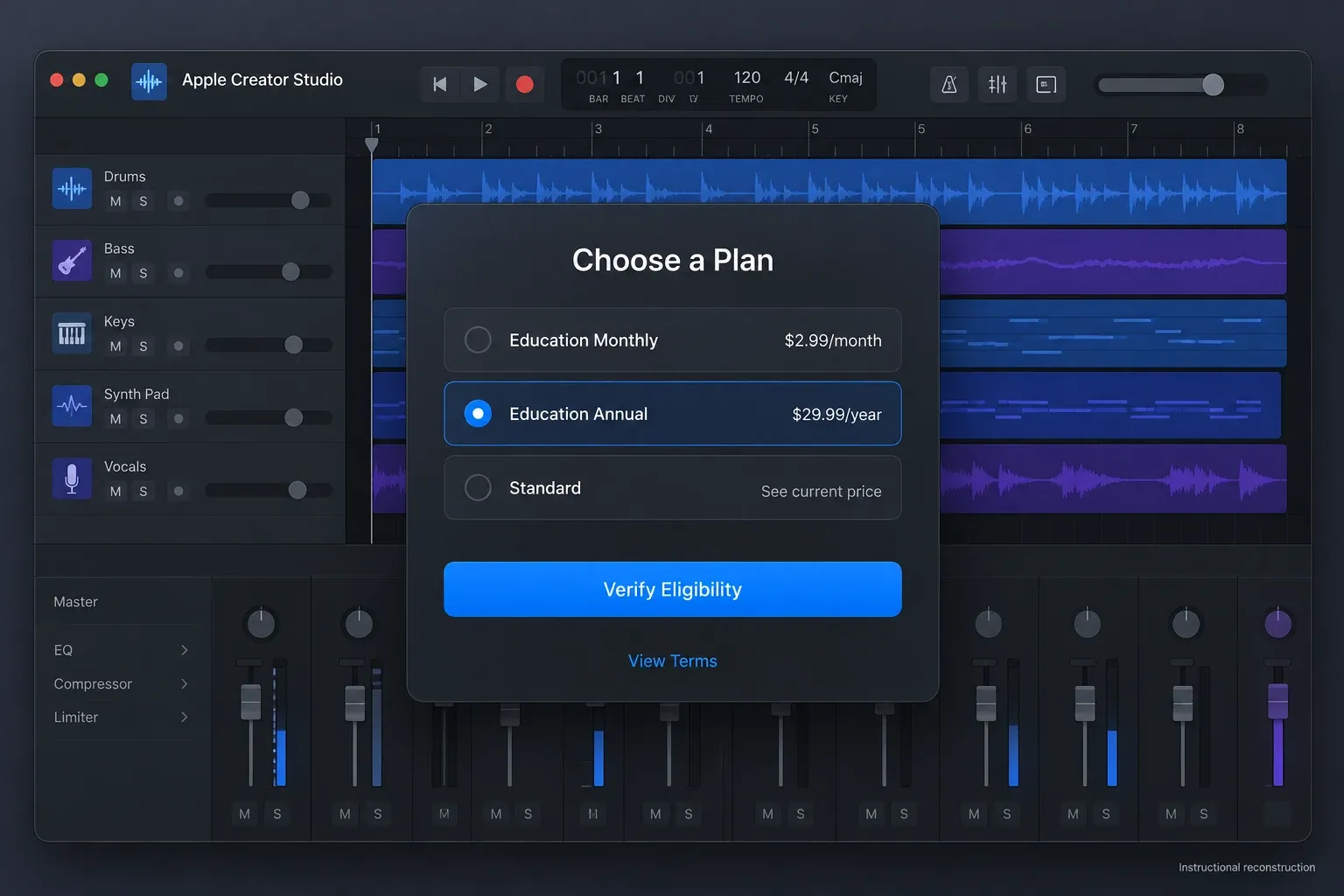Screen dimensions: 1344x896
Task: Open the View Terms link
Action: click(672, 661)
